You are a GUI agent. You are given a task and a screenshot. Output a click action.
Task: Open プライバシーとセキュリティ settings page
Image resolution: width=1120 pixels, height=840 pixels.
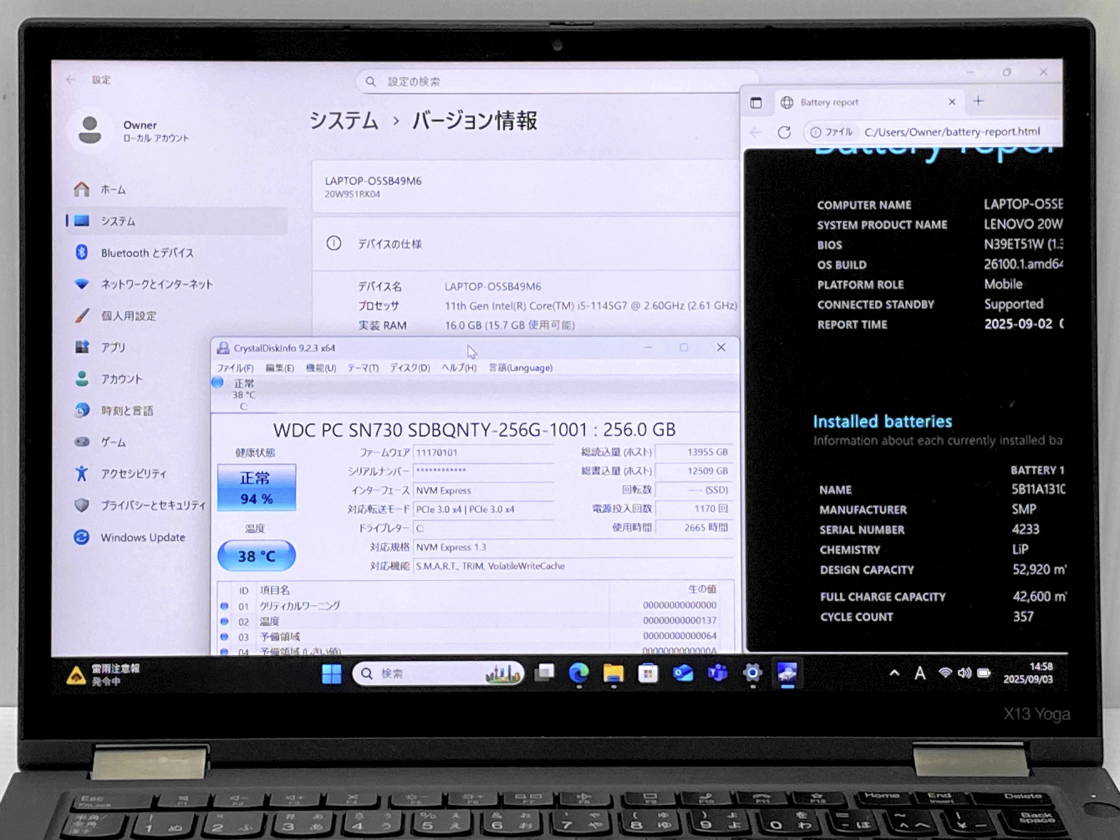(x=139, y=505)
